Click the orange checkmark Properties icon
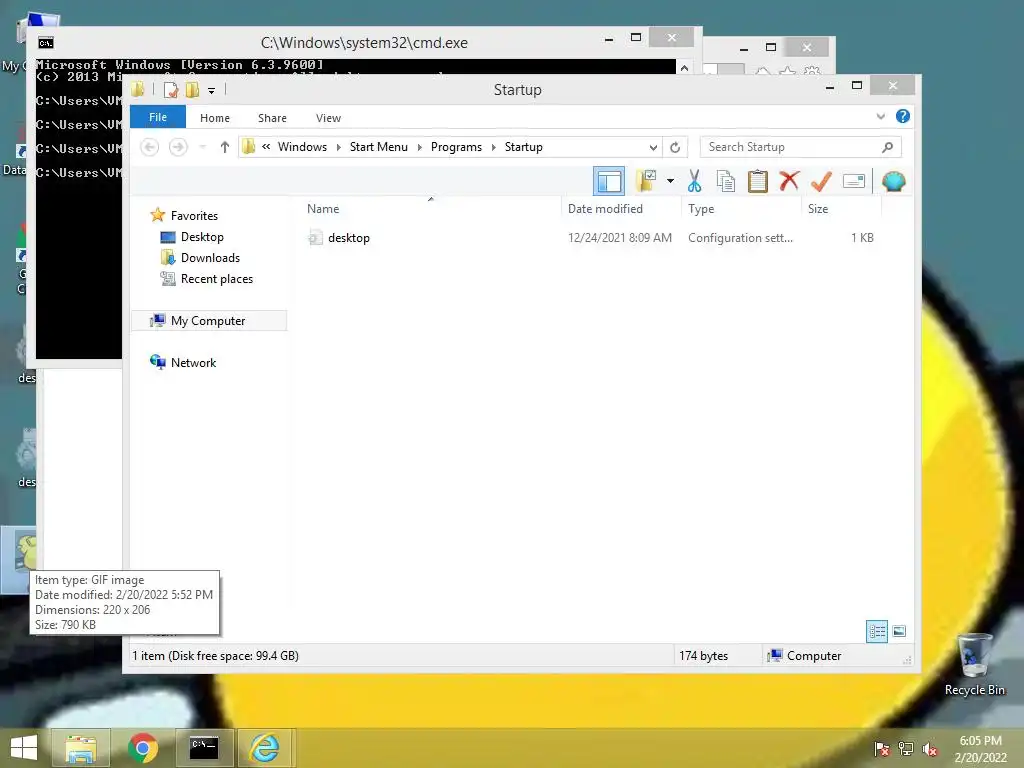Screen dimensions: 1024x768 (x=821, y=181)
